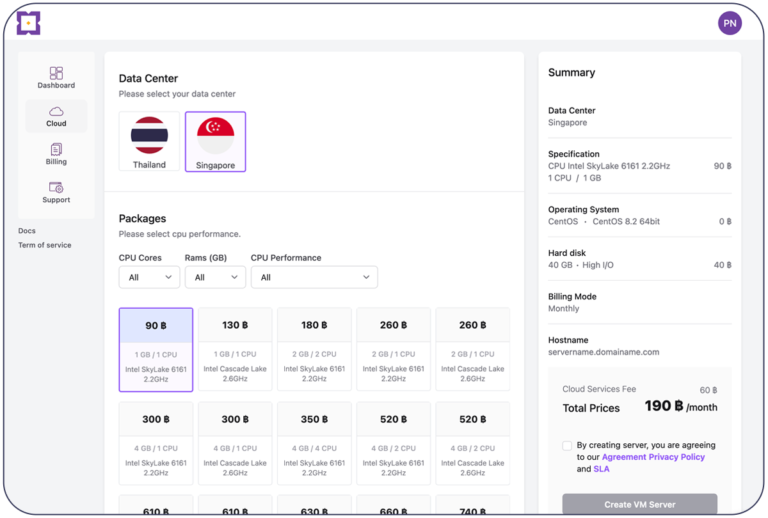
Task: Open the Rams (GB) dropdown
Action: (x=215, y=277)
